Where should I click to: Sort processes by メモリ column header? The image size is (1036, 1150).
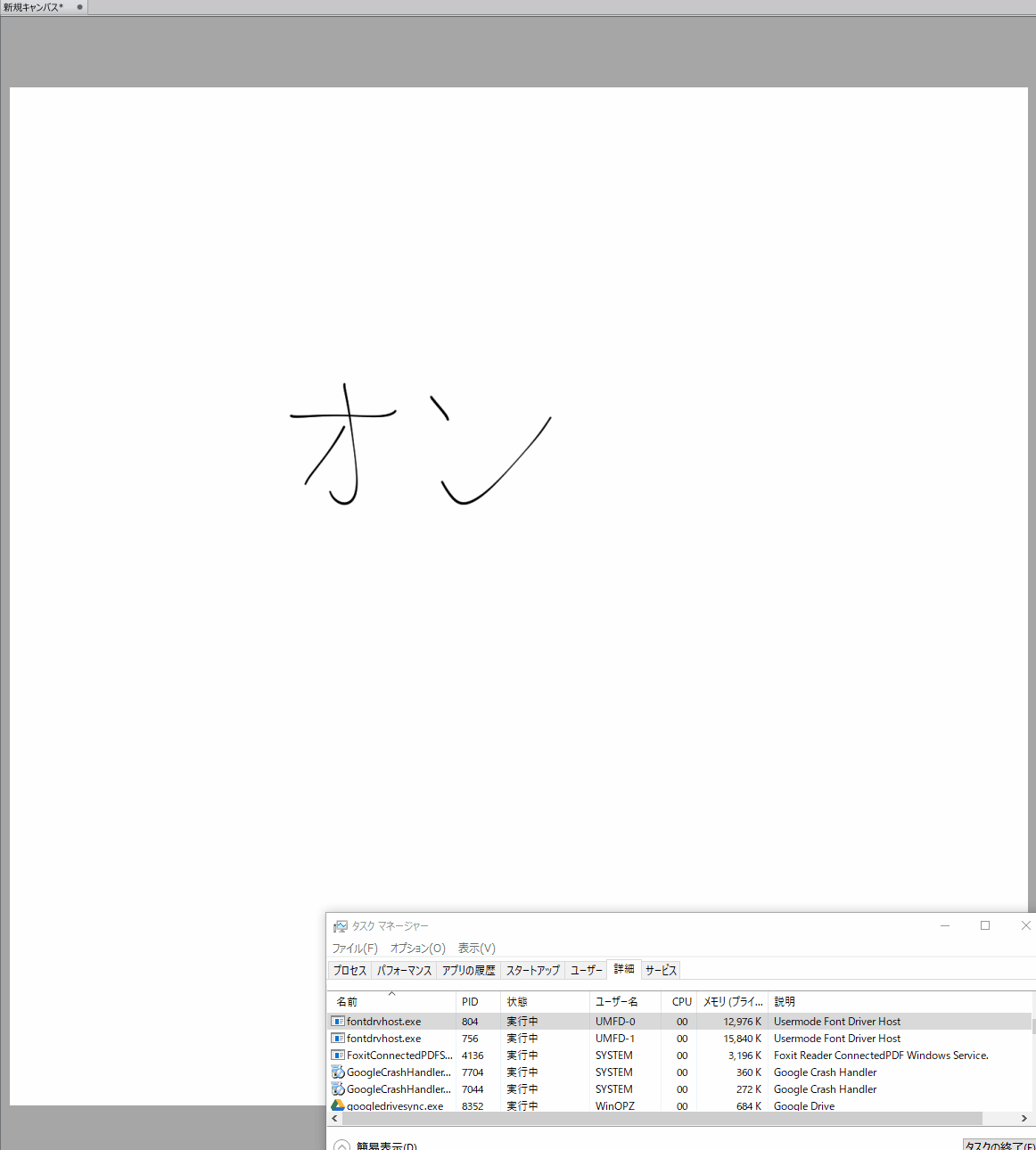pos(732,1001)
